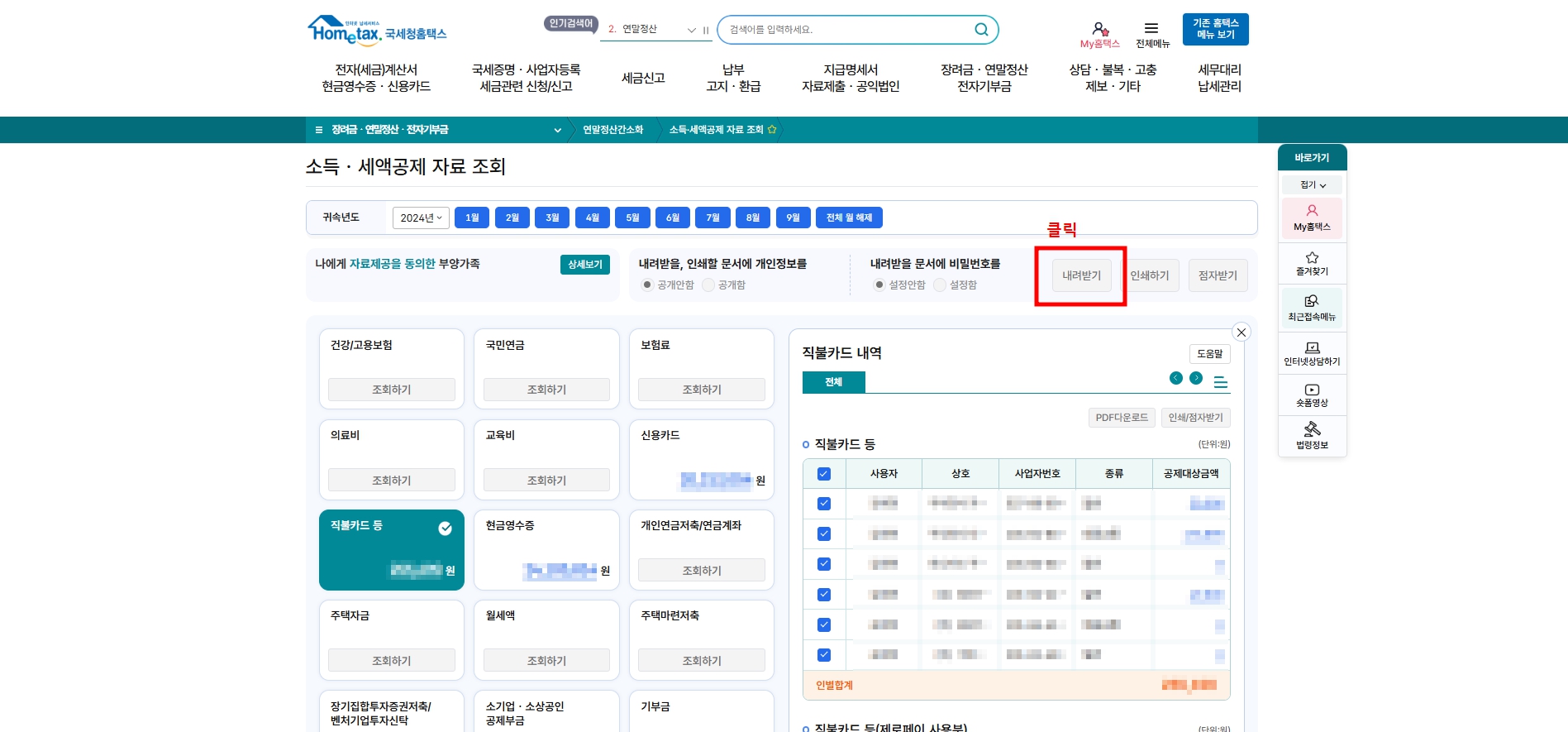Open 최근접속메뉴 in sidebar
1568x732 pixels.
coord(1312,308)
